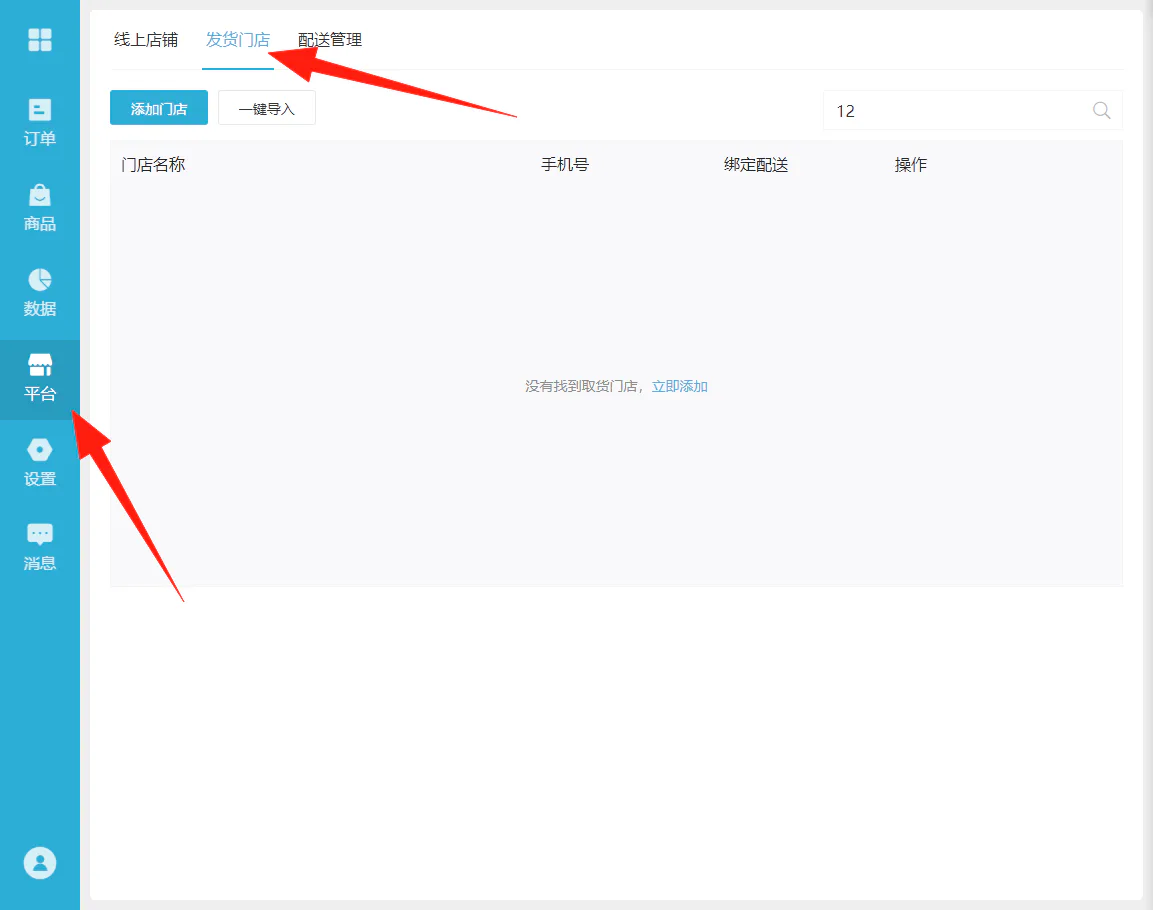Click the search magnifier icon
This screenshot has width=1153, height=910.
click(x=1101, y=110)
